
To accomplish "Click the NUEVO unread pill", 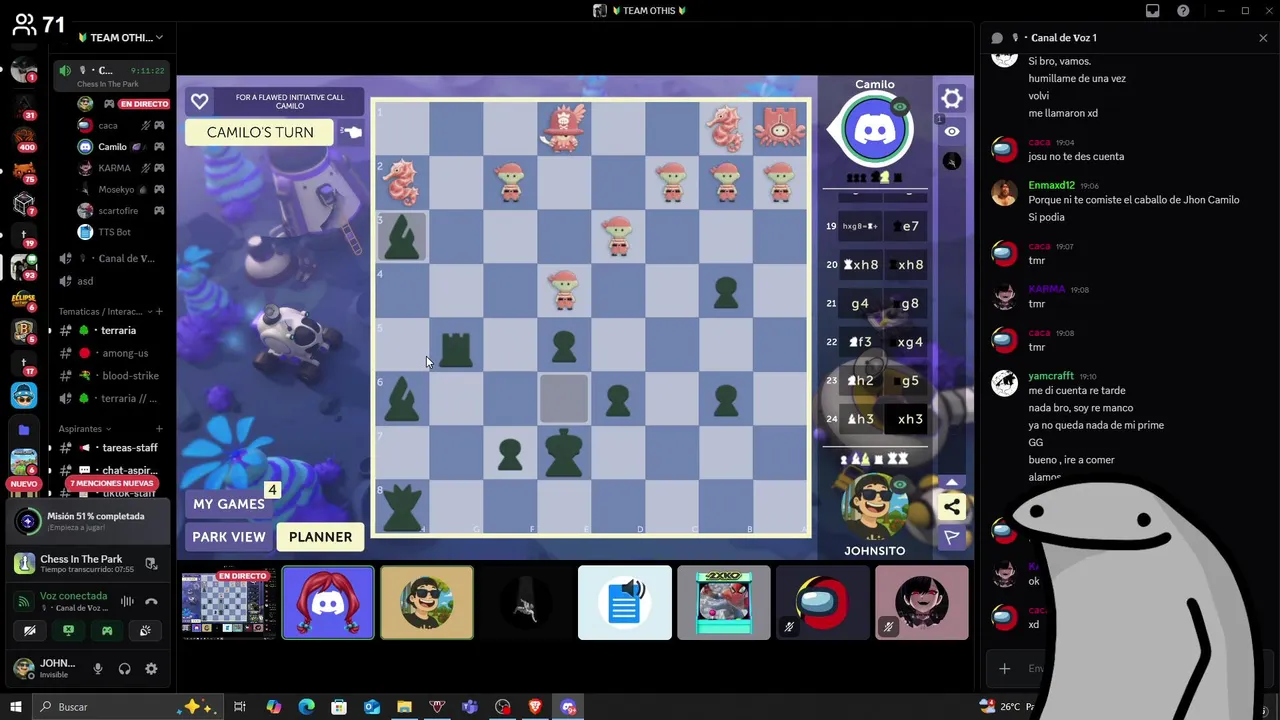I will coord(23,483).
